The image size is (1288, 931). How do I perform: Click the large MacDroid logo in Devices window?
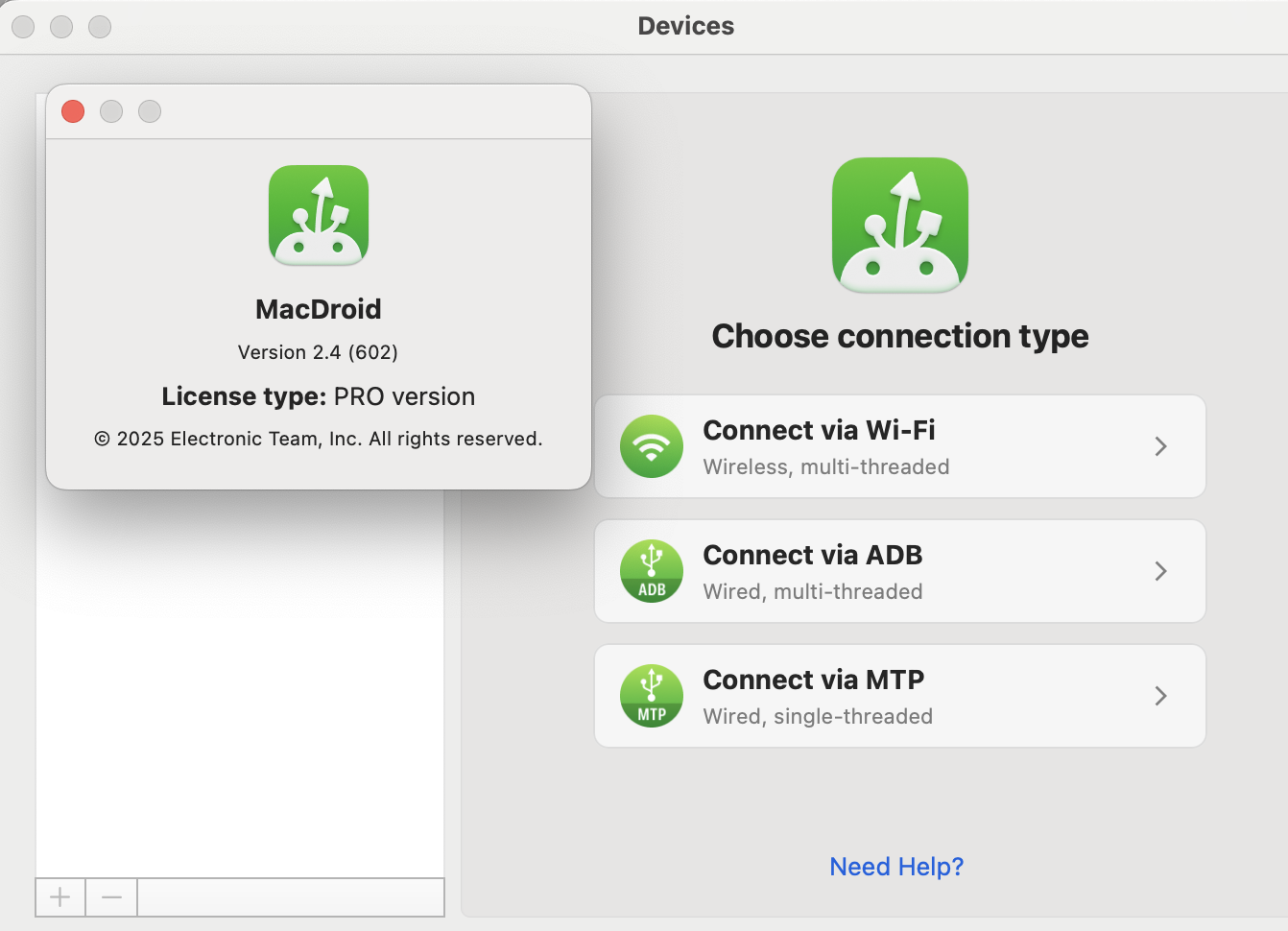coord(900,226)
